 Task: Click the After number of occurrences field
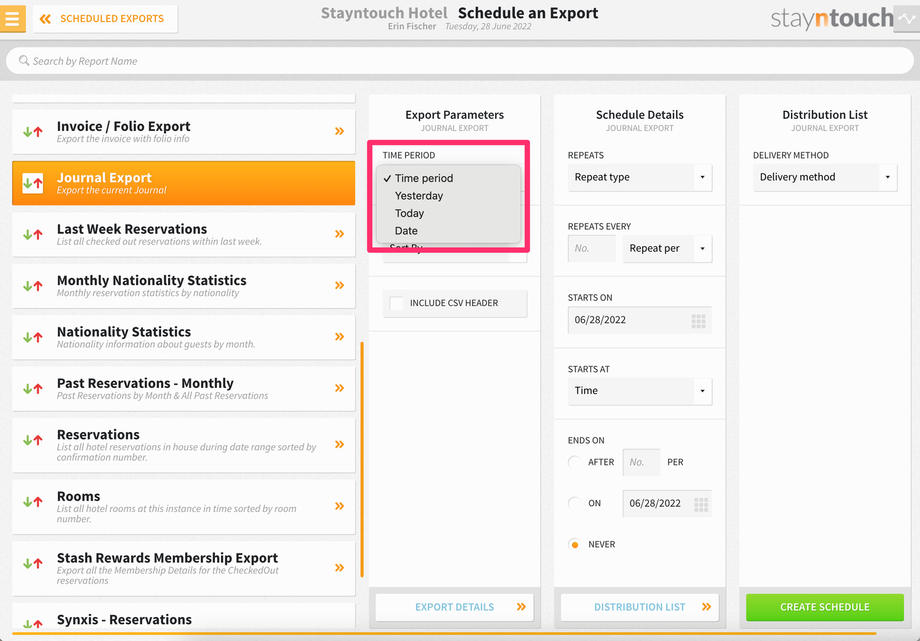(641, 462)
